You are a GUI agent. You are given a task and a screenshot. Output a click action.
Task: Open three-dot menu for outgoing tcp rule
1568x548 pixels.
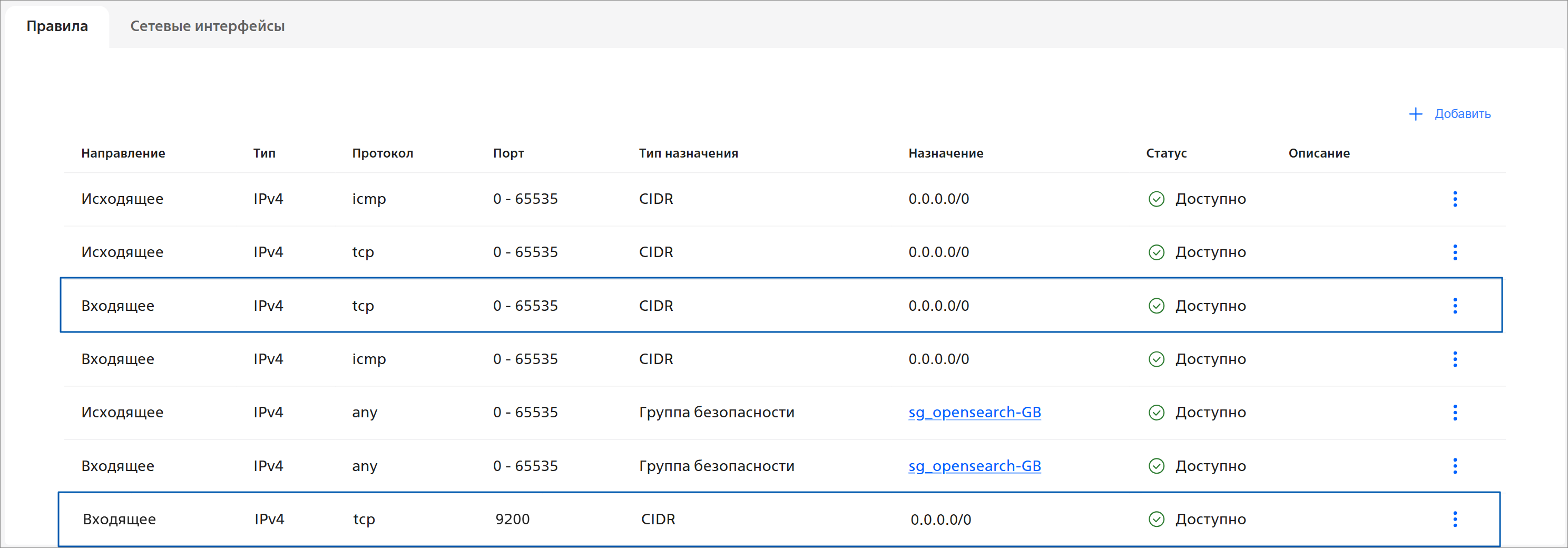1455,252
